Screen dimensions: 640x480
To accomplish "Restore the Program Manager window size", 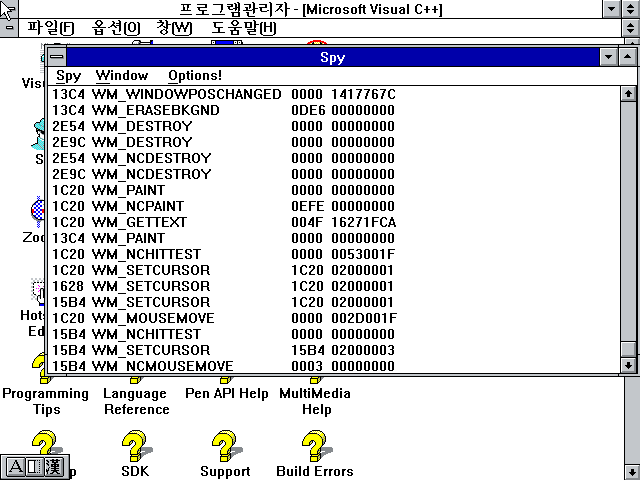I will click(x=631, y=9).
